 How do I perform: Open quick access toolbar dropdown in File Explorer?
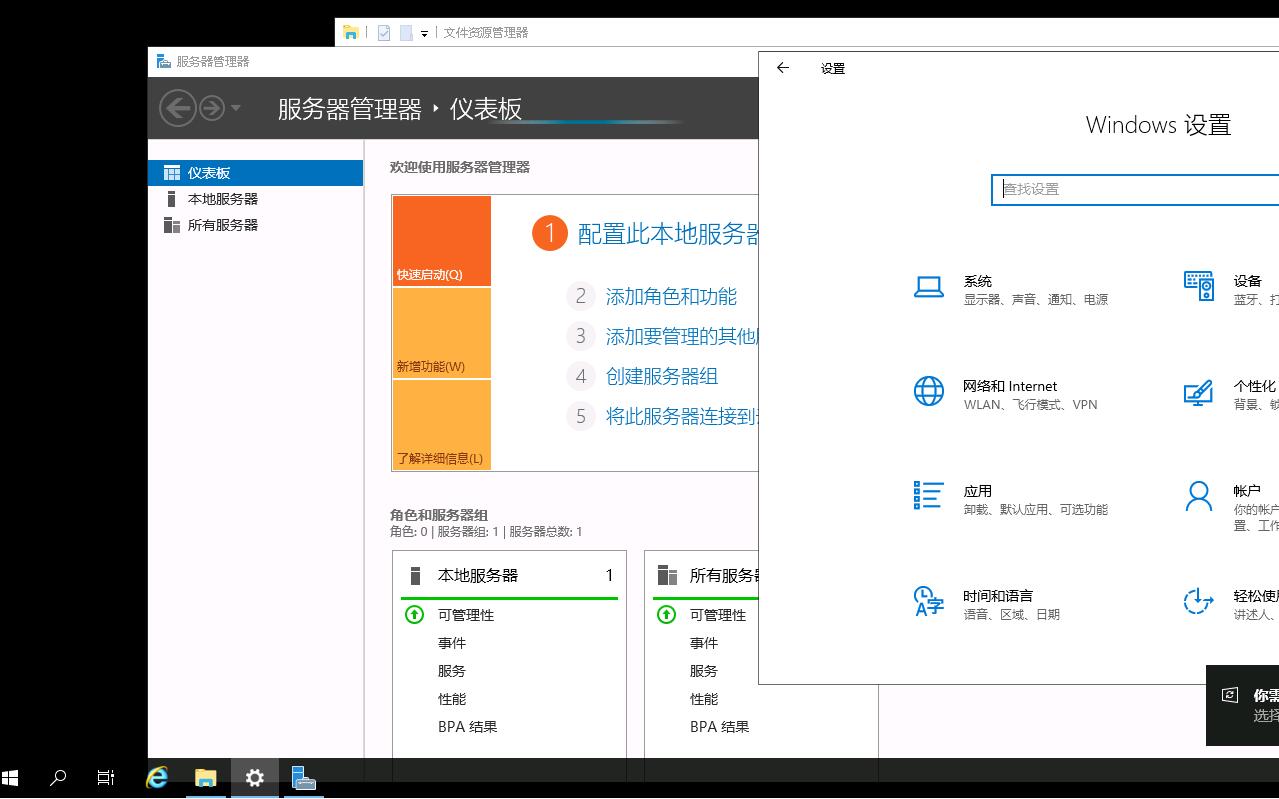424,33
